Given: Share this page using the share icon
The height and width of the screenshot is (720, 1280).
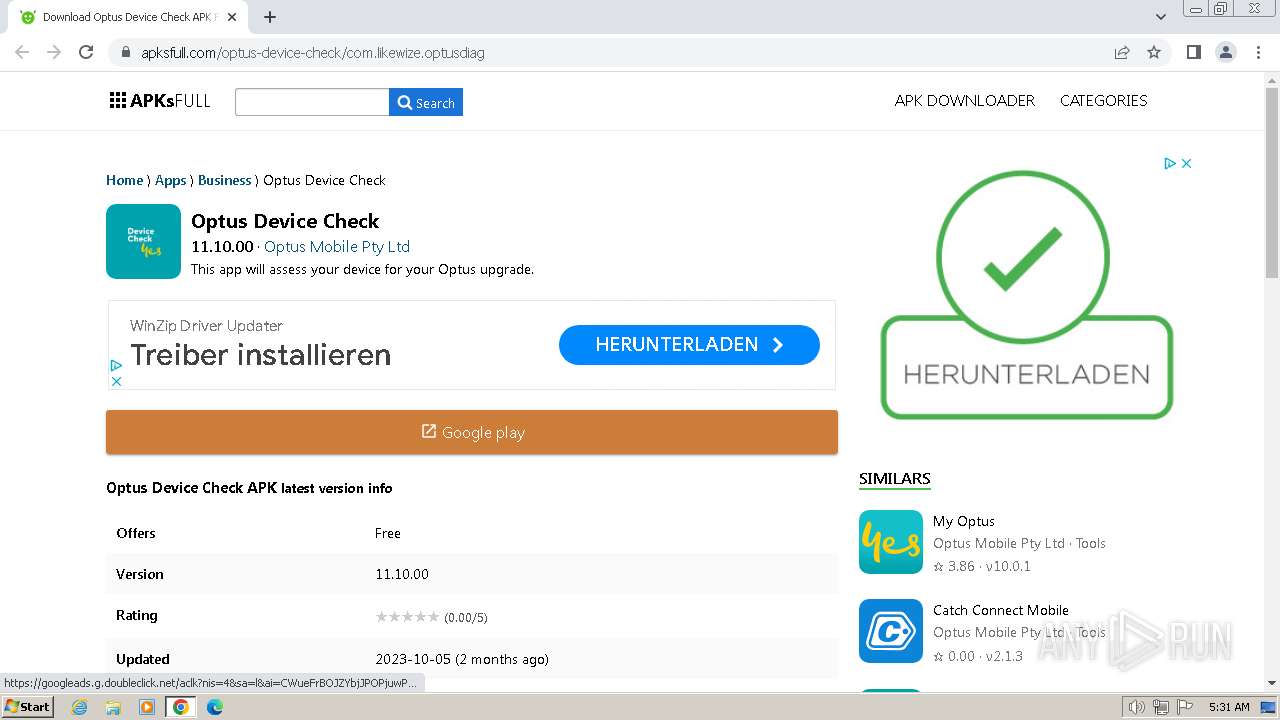Looking at the screenshot, I should [x=1122, y=52].
